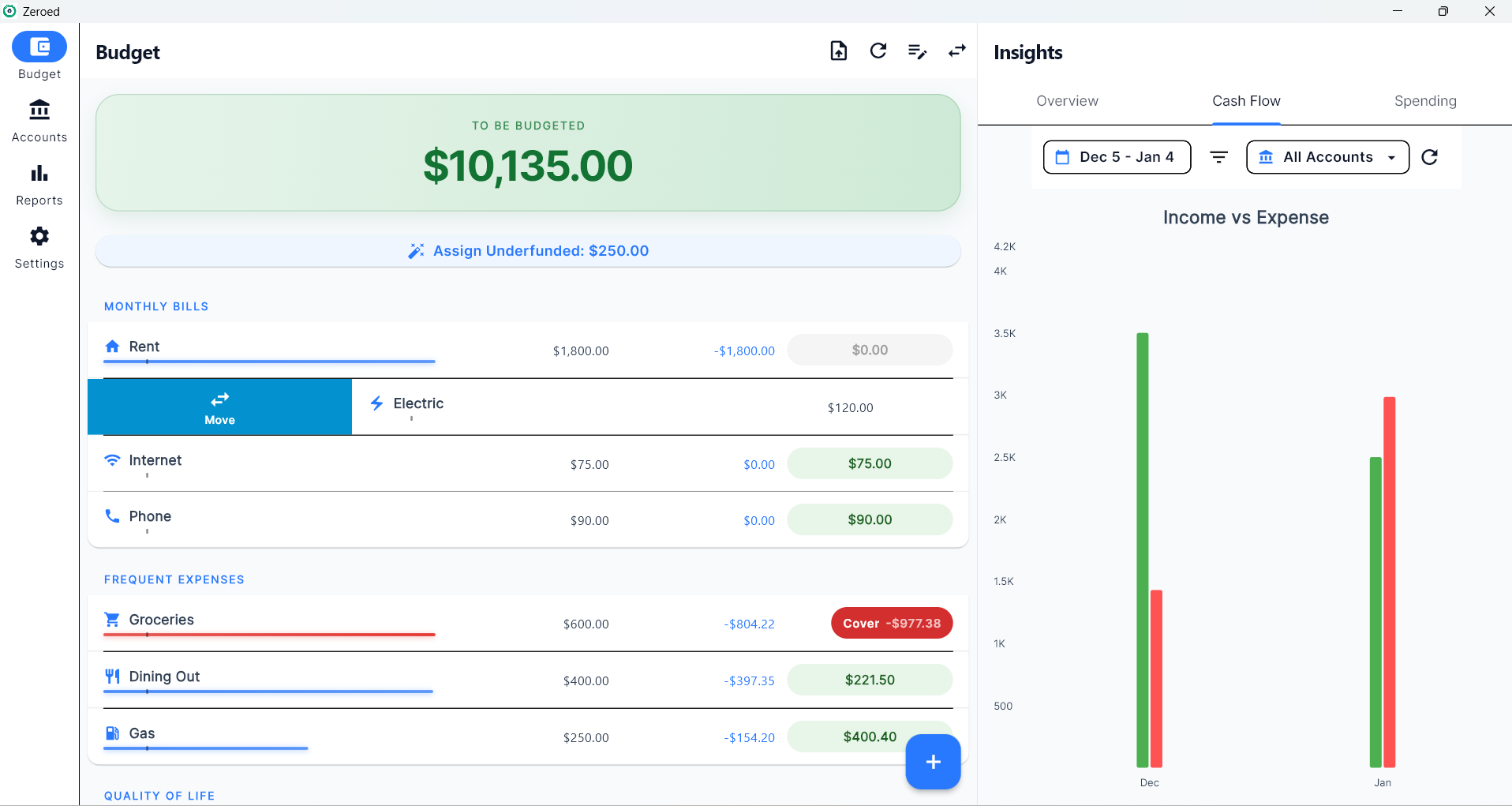Click the import file icon in Budget header

click(838, 51)
